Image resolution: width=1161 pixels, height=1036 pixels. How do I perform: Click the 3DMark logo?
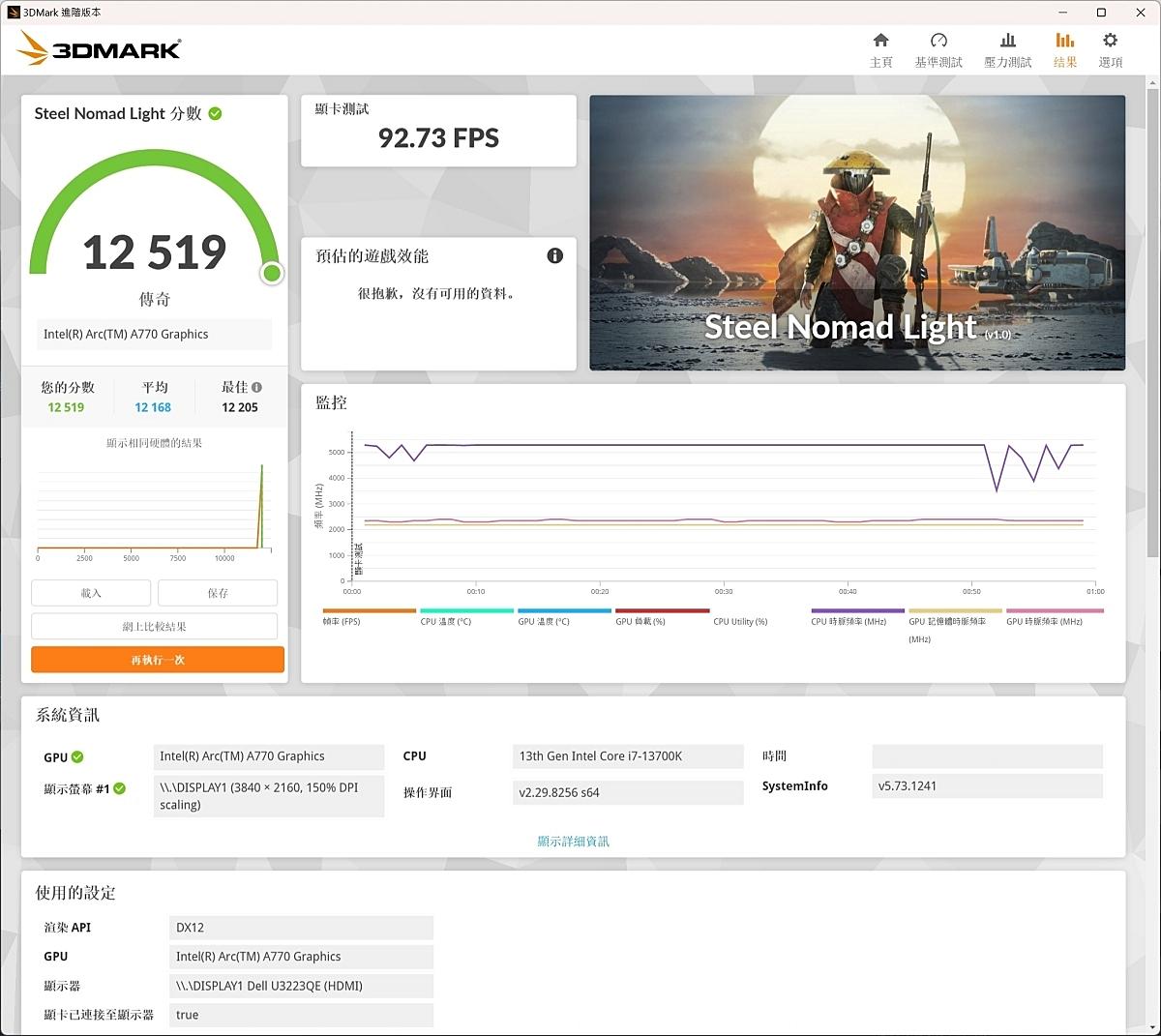click(100, 48)
